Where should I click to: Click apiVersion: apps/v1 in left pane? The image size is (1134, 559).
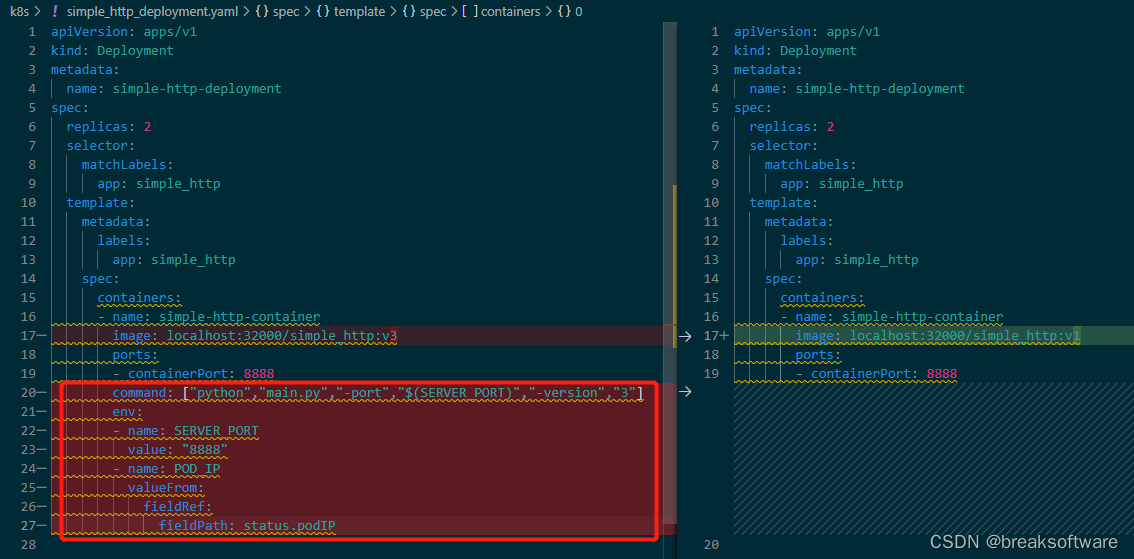(x=124, y=32)
